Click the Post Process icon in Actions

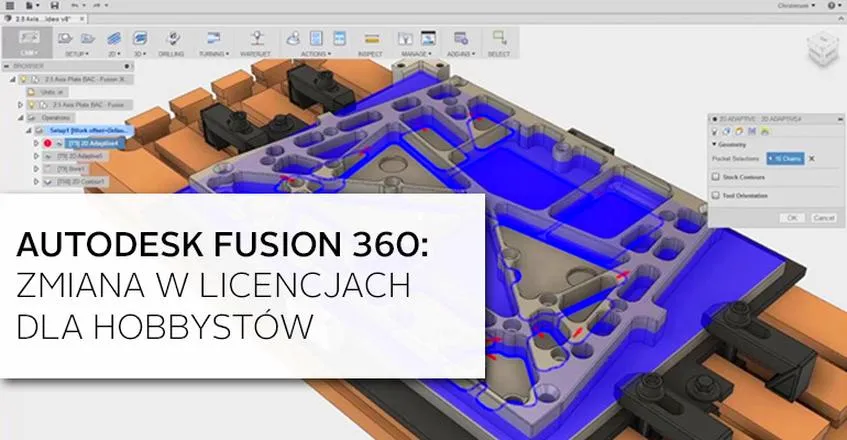click(317, 38)
